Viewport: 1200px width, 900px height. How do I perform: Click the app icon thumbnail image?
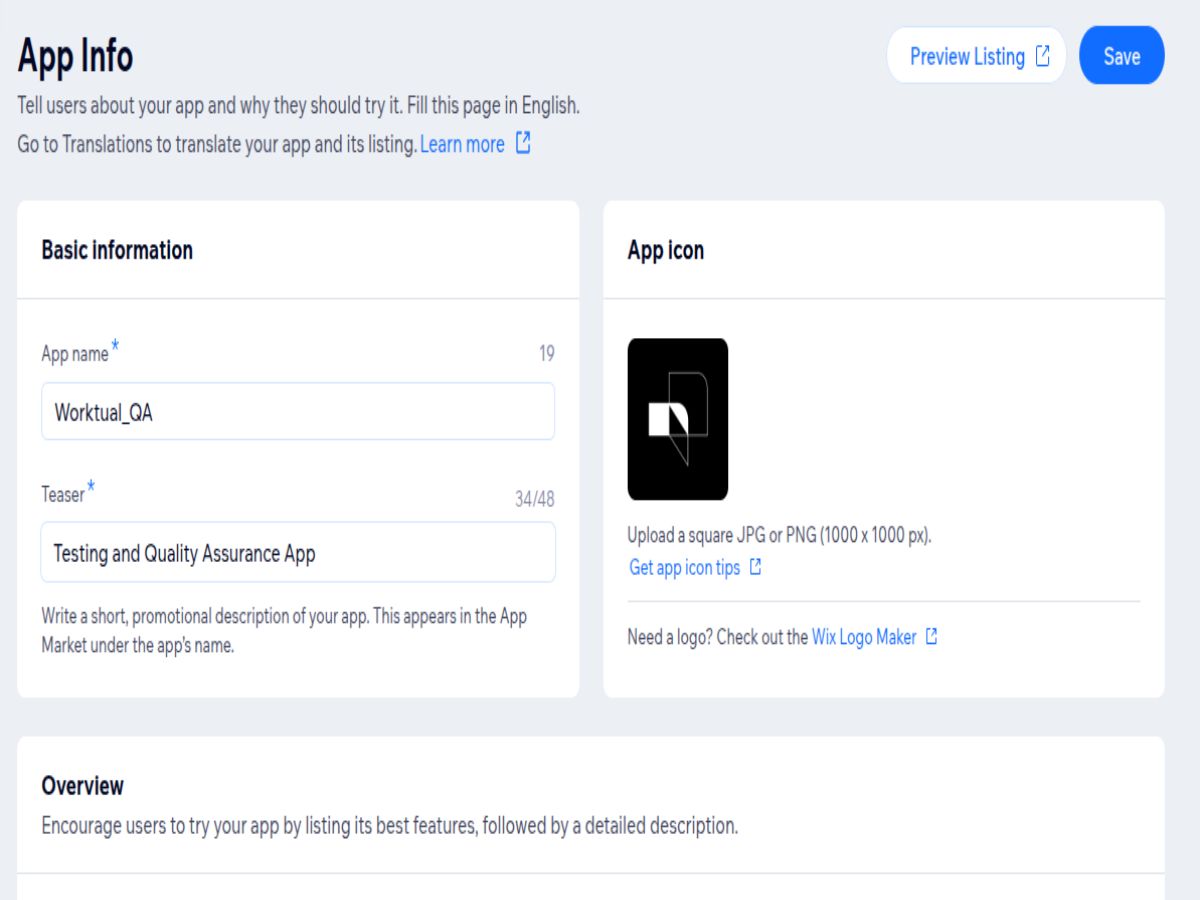[x=678, y=419]
